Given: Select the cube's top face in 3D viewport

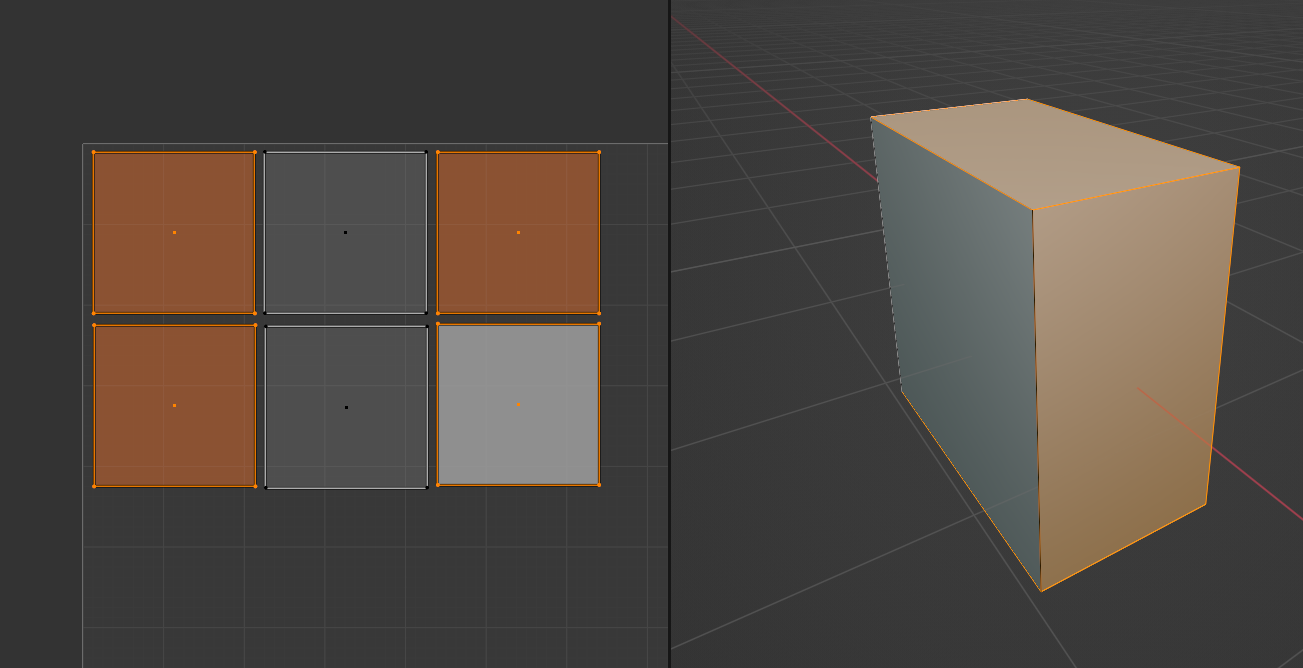Looking at the screenshot, I should coord(1050,153).
